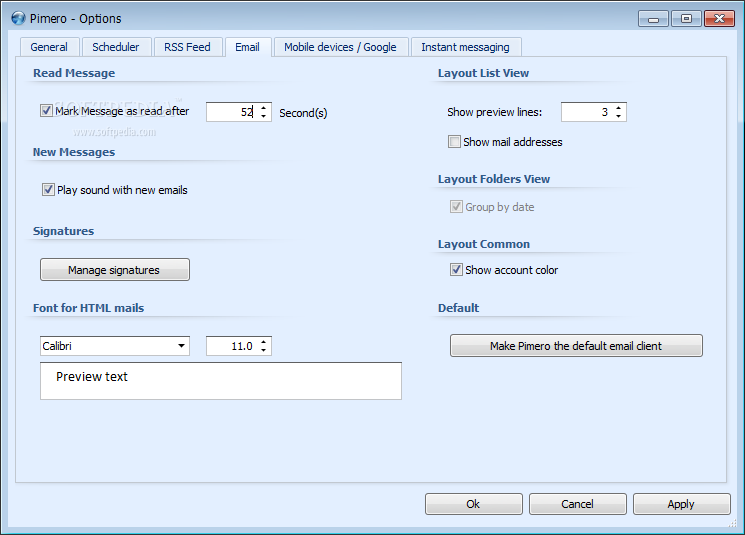Click the Manage signatures button
Screen dimensions: 745x535
coord(115,269)
